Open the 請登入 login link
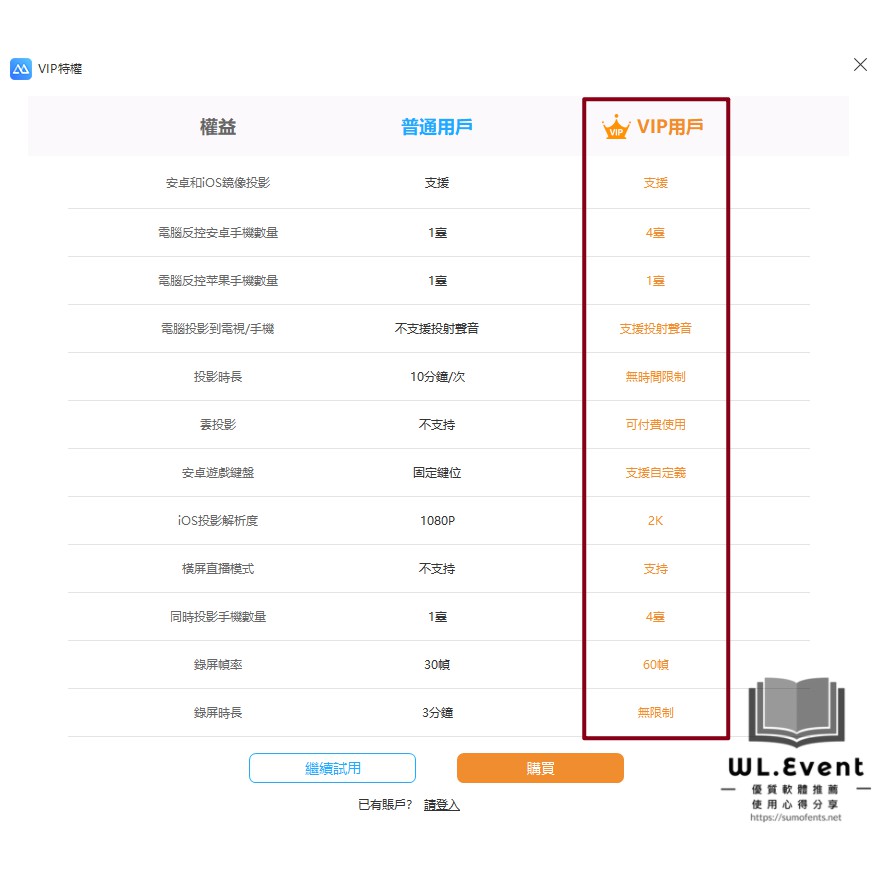The height and width of the screenshot is (877, 877). pos(442,804)
